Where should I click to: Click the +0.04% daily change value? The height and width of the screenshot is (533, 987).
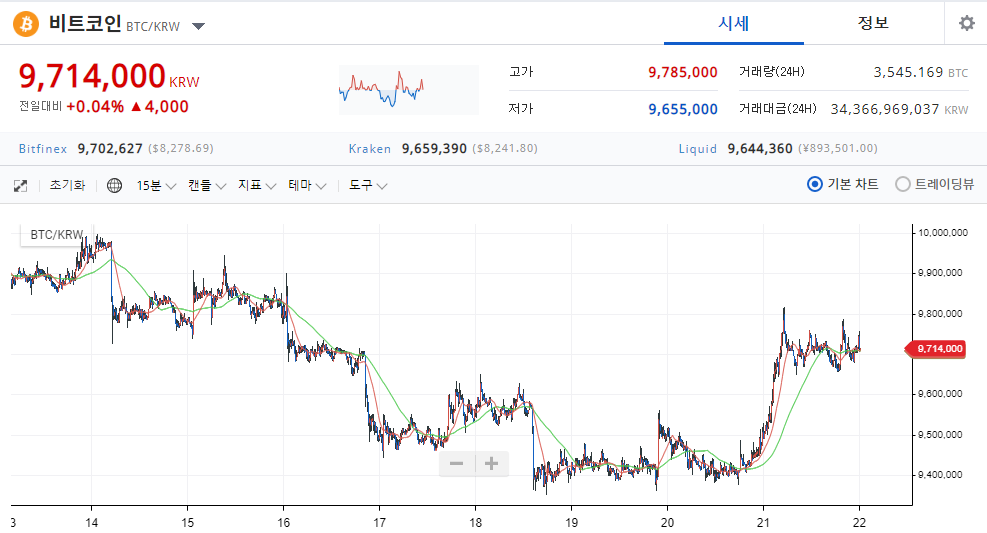(x=95, y=107)
